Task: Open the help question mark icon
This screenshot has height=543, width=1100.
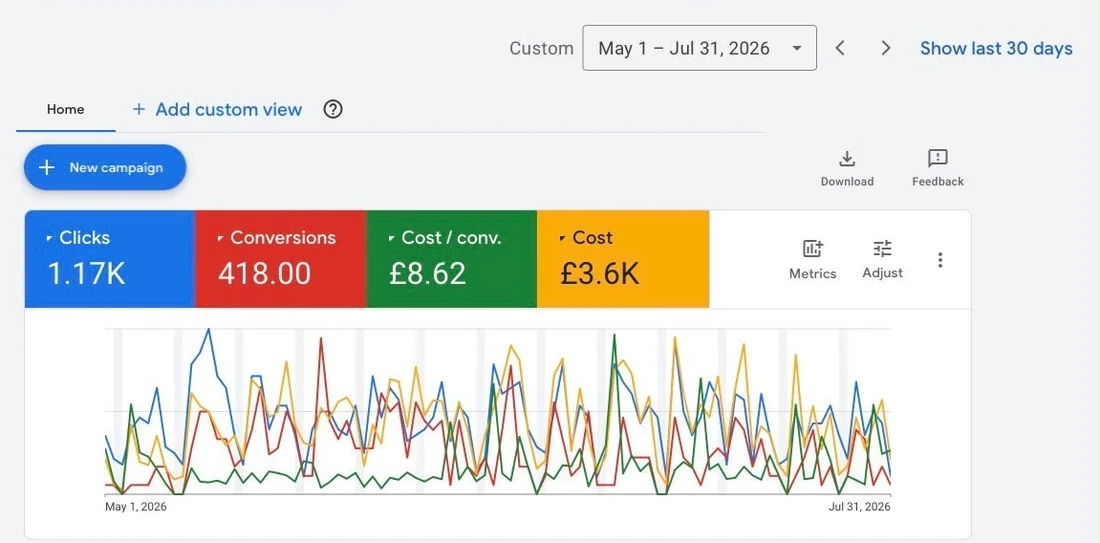Action: click(333, 109)
